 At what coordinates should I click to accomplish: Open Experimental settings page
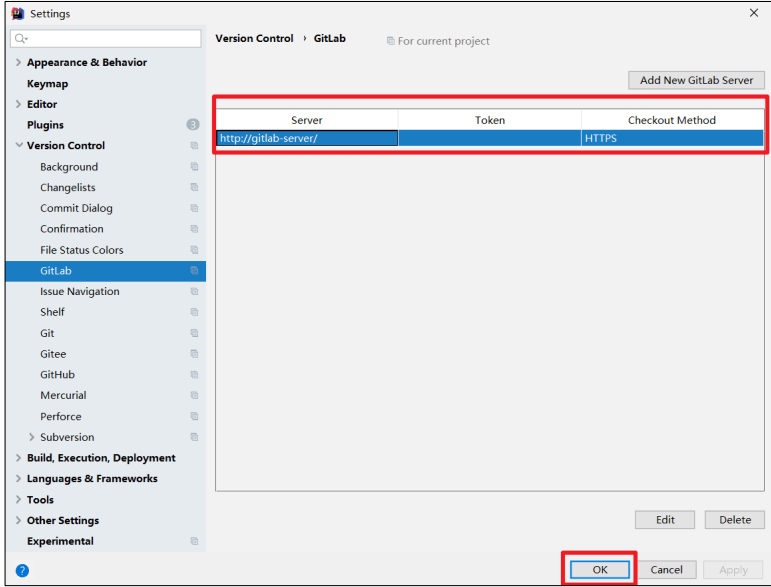(60, 541)
